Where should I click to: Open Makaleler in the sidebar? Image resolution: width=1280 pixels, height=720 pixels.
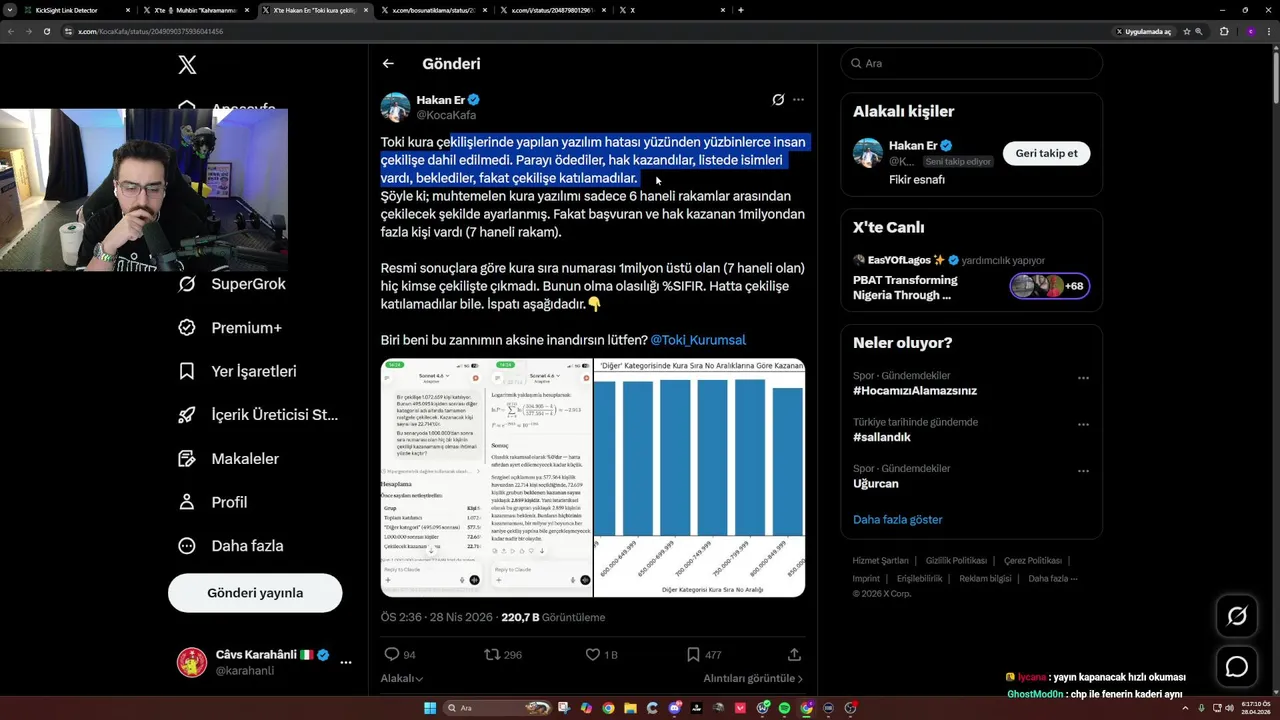click(x=228, y=459)
